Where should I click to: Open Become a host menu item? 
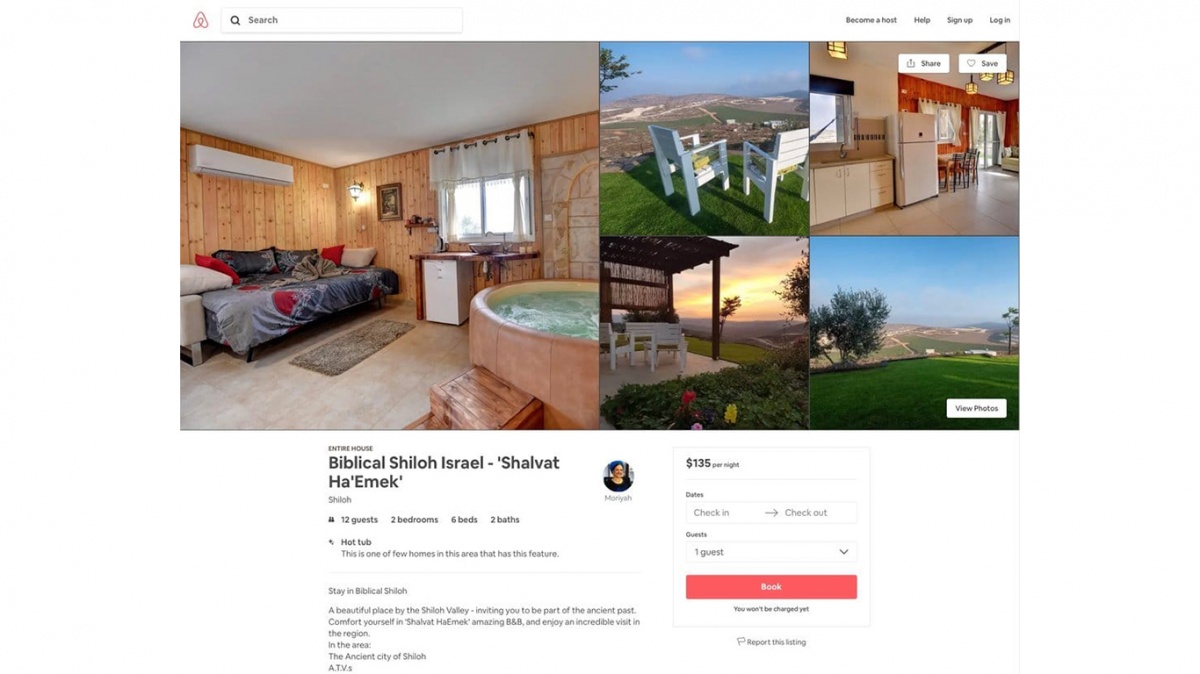(x=871, y=20)
